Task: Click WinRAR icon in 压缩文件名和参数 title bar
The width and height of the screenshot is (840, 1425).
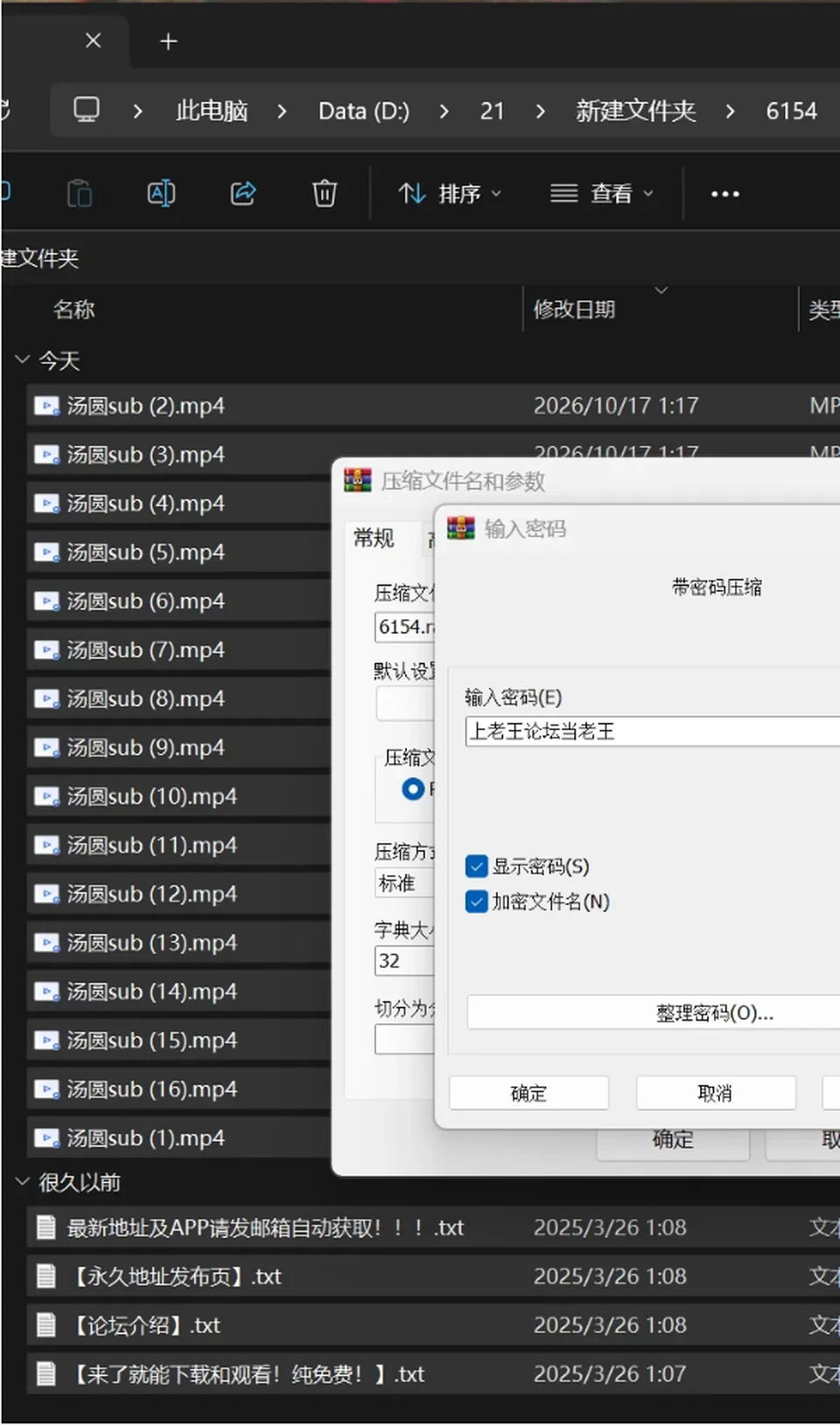Action: coord(357,480)
